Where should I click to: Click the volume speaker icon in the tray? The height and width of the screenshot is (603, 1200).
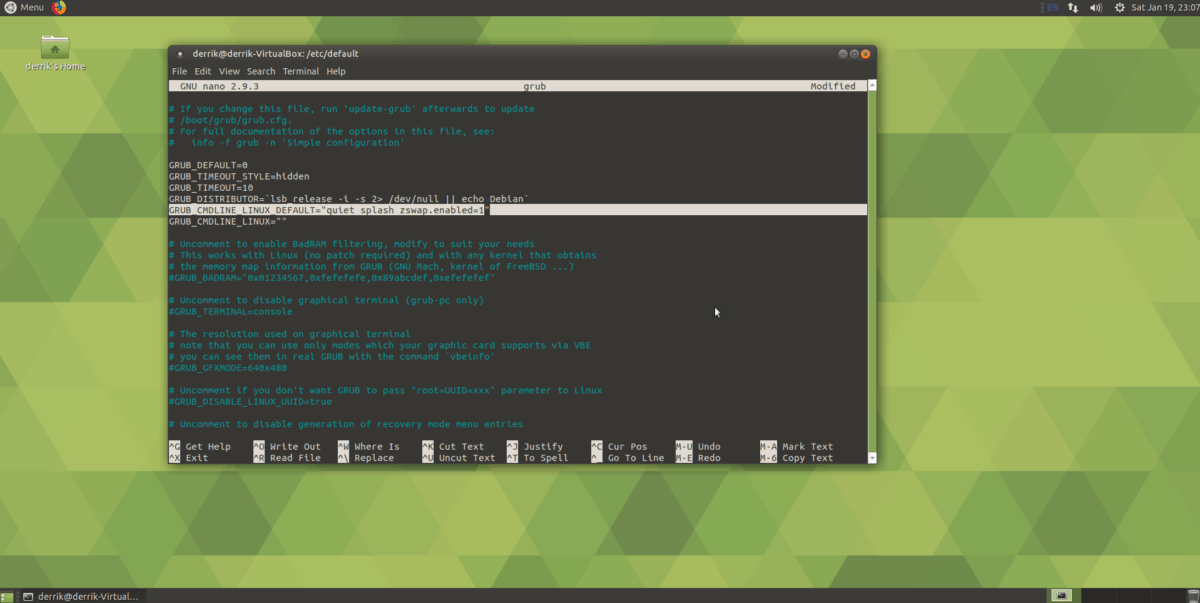[1096, 8]
